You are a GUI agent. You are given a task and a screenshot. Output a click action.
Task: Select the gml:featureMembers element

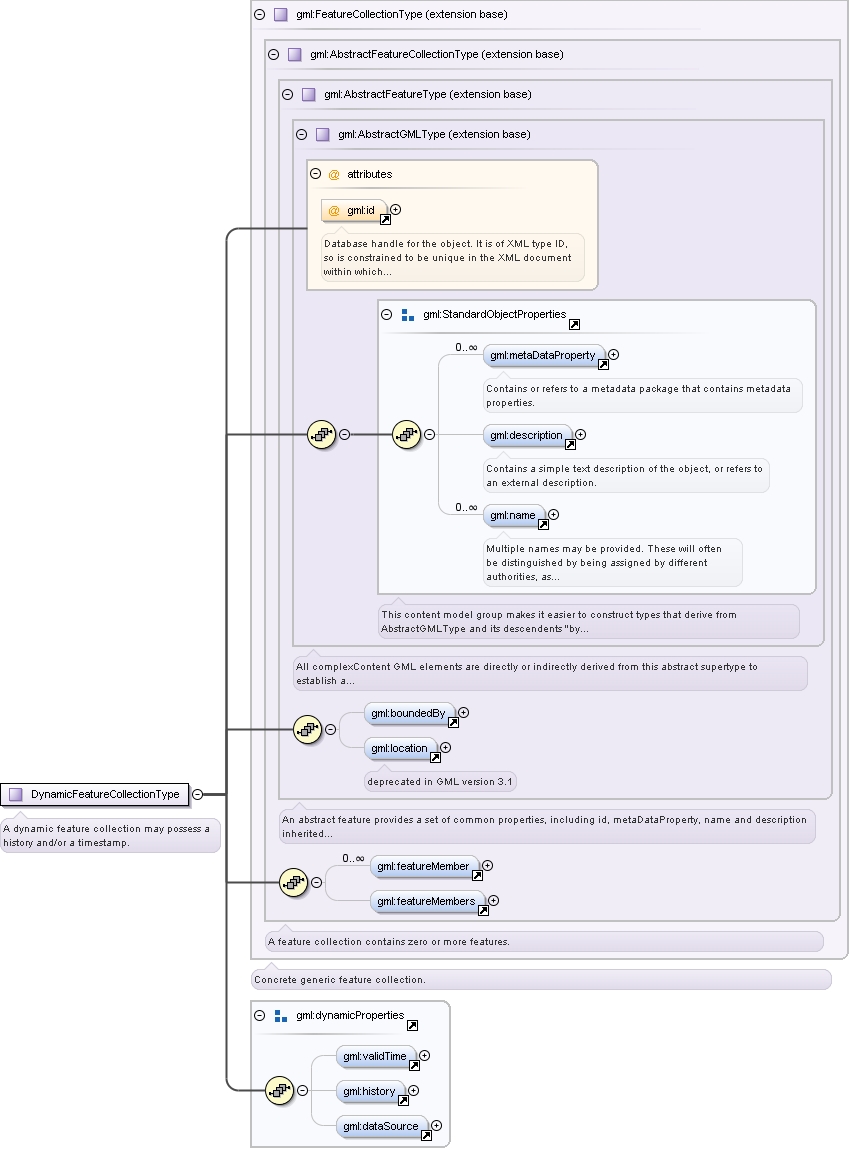tap(427, 901)
